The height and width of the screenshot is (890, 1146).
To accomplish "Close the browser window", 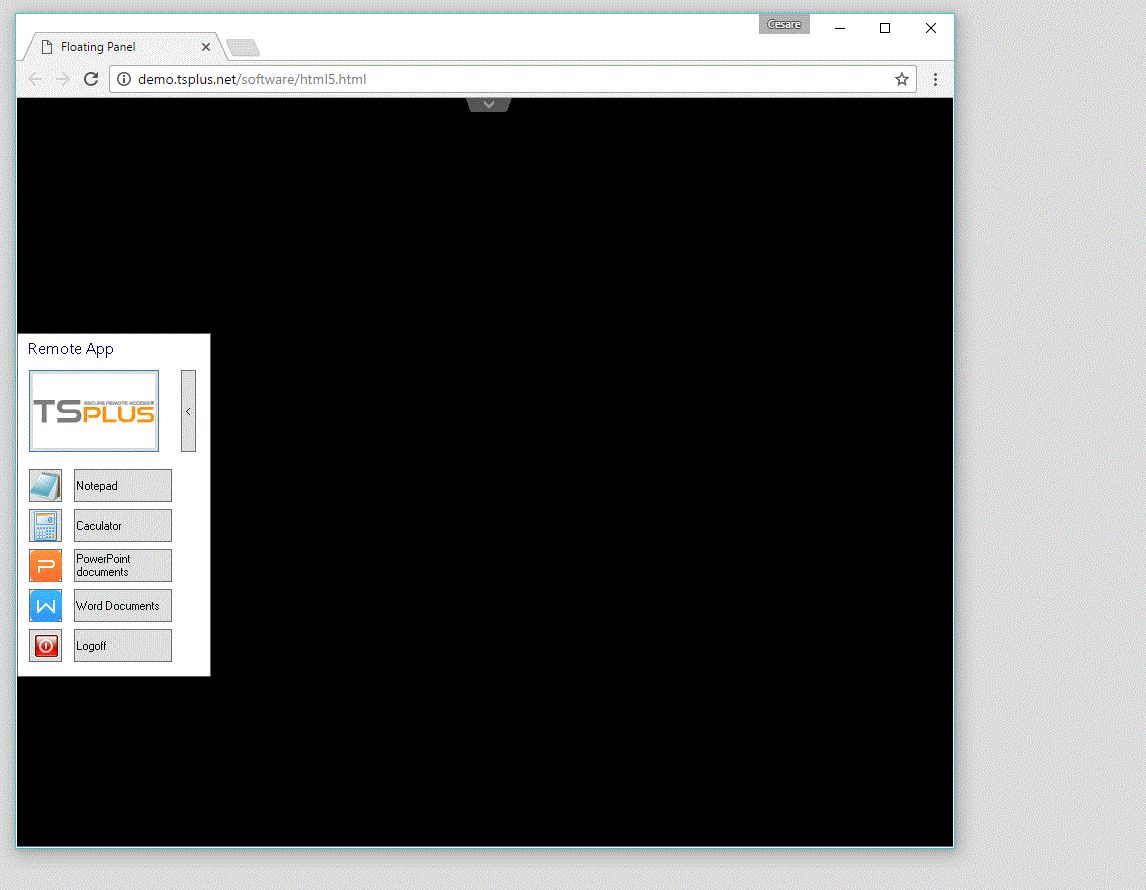I will coord(930,28).
